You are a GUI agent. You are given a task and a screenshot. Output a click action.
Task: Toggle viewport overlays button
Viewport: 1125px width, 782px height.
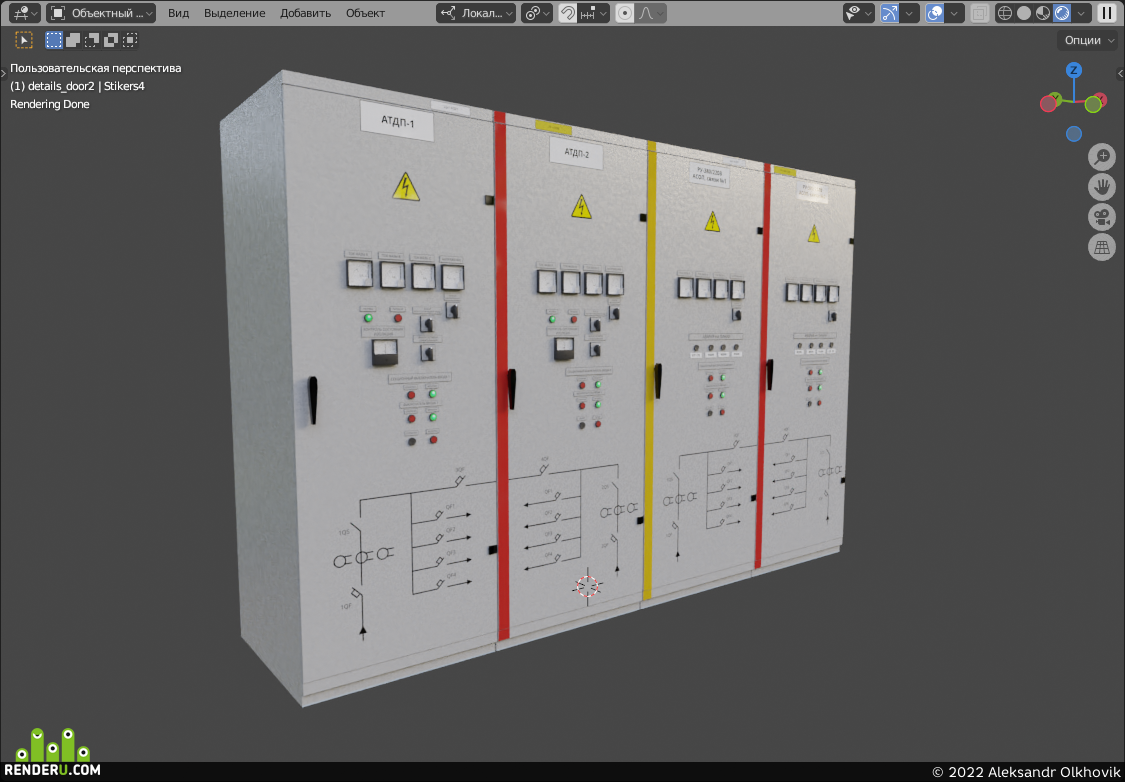point(934,13)
